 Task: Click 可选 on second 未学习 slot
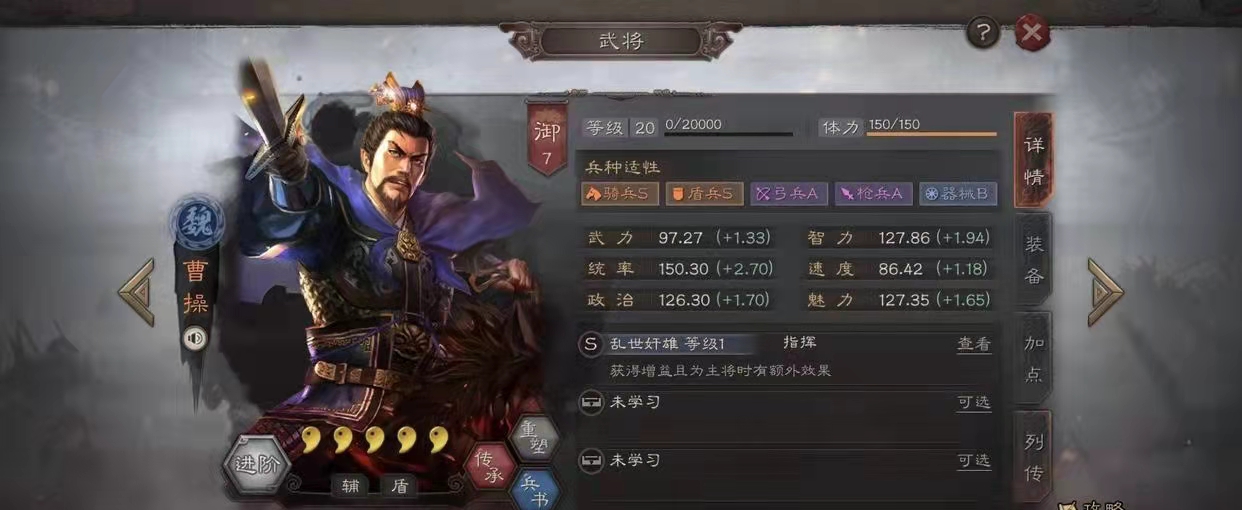click(974, 461)
